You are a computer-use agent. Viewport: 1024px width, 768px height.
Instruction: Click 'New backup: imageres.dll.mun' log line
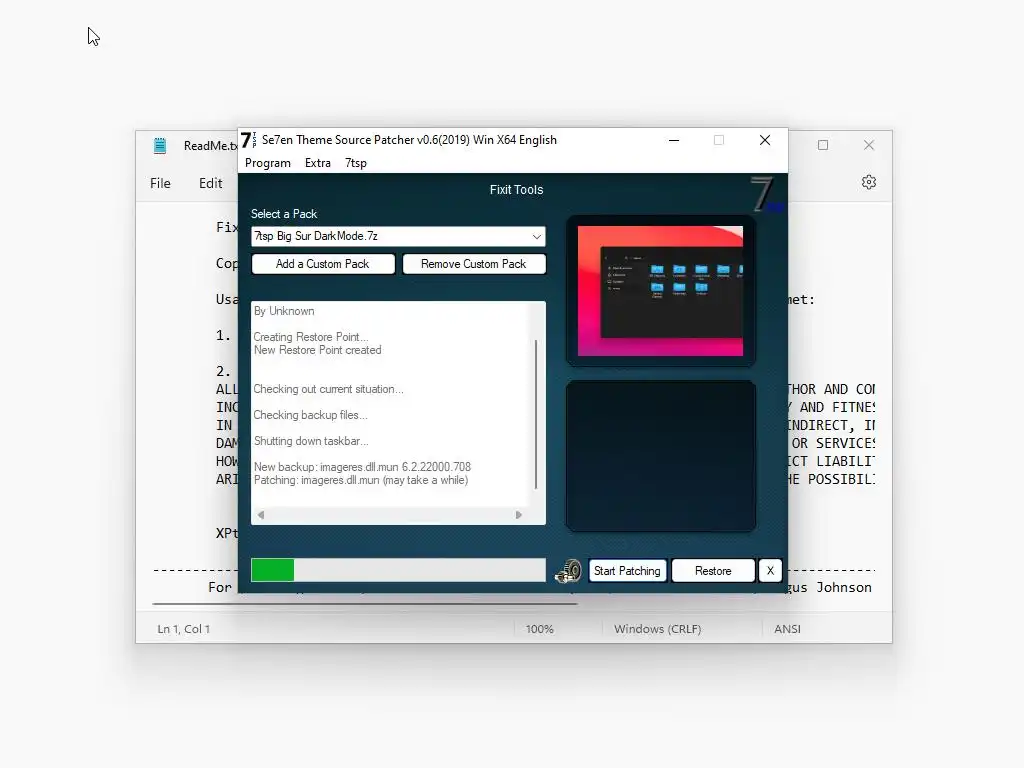[362, 467]
